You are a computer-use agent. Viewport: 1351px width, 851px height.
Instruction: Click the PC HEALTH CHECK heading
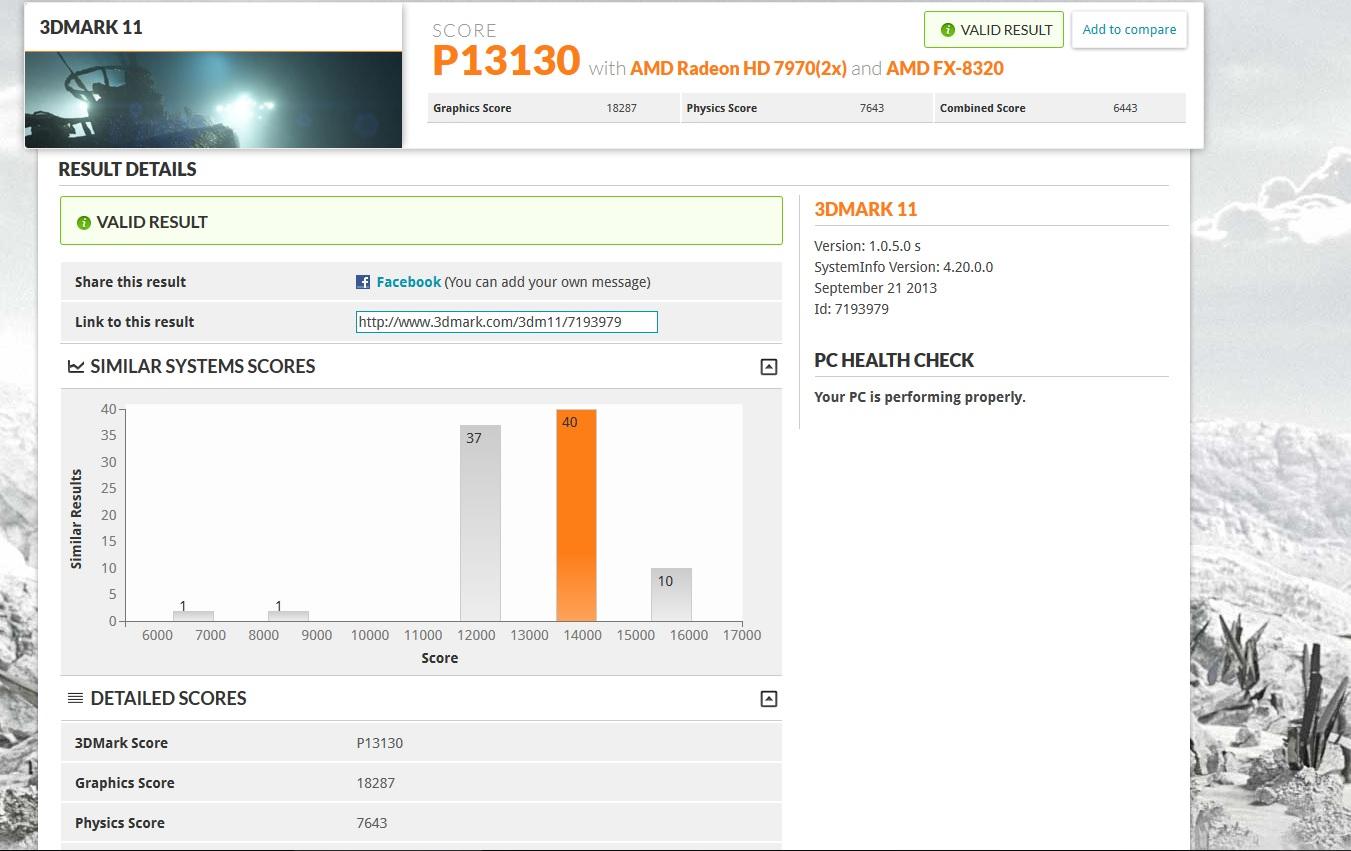point(894,360)
